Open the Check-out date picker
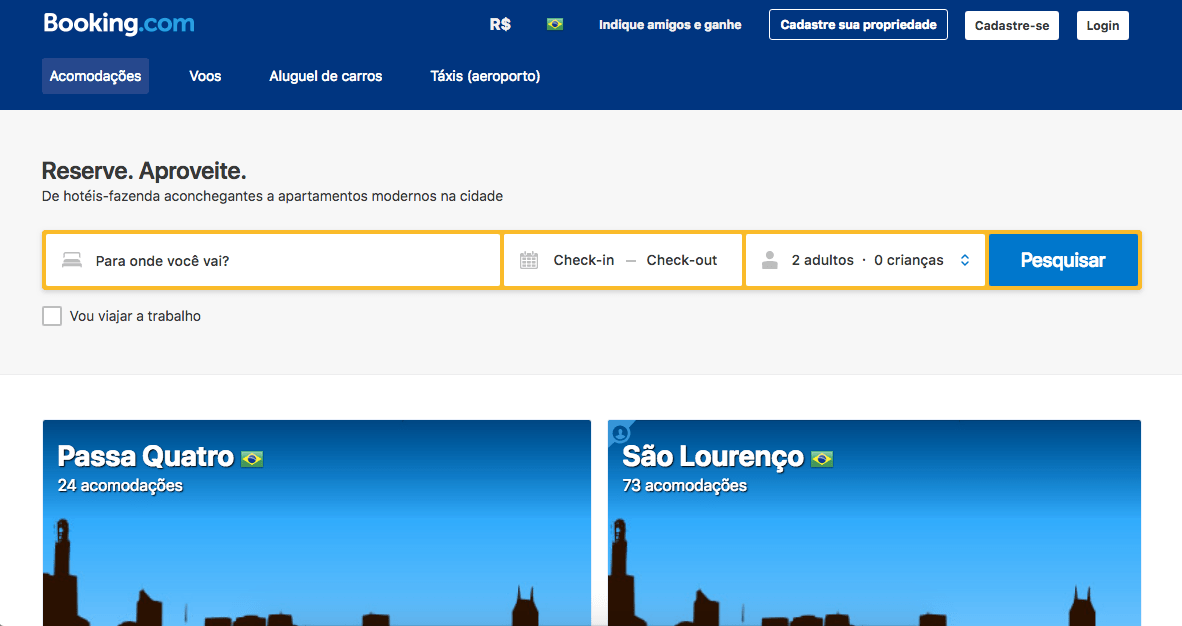Viewport: 1182px width, 626px height. click(x=681, y=259)
